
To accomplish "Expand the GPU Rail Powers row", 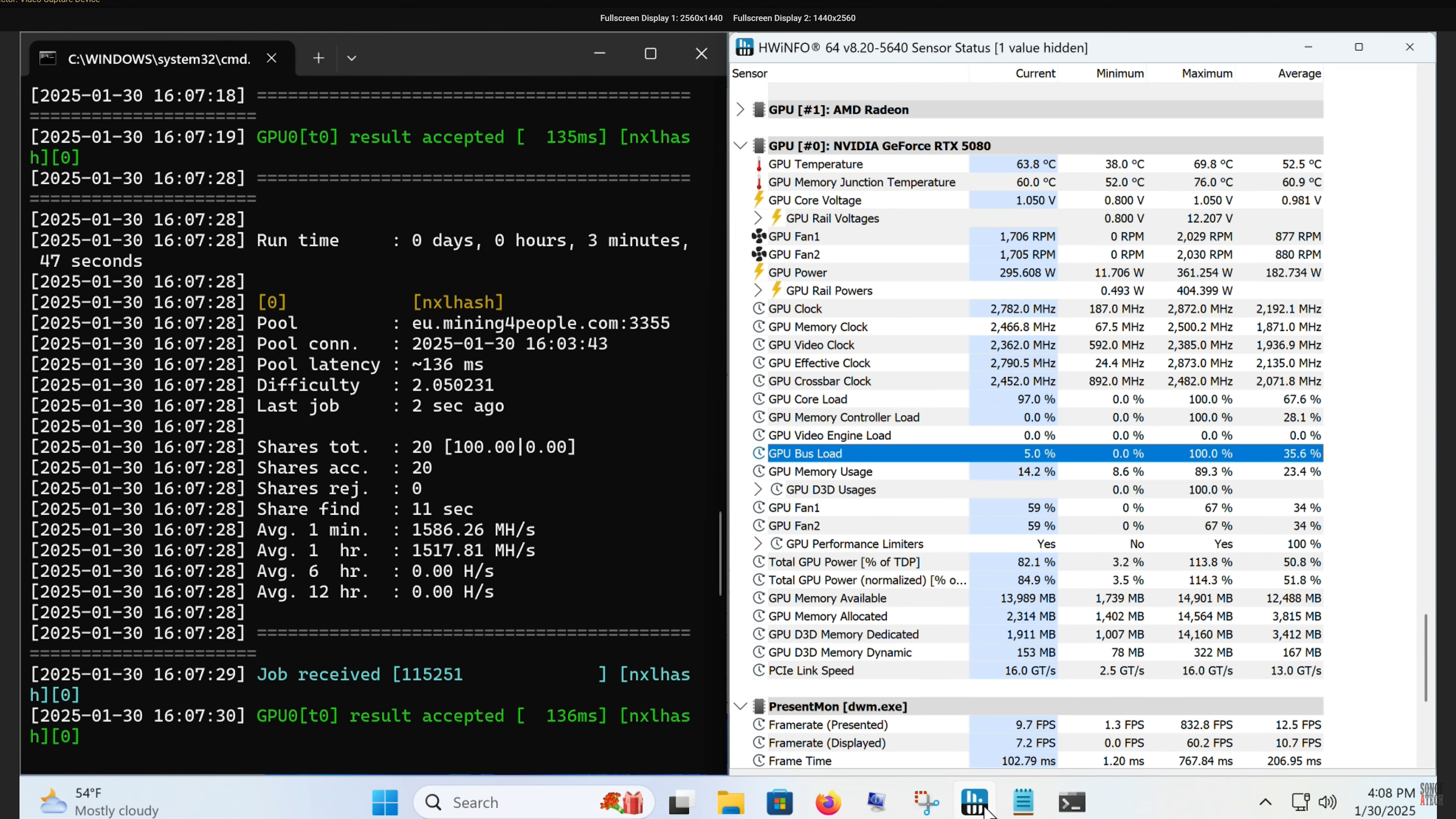I will 758,290.
